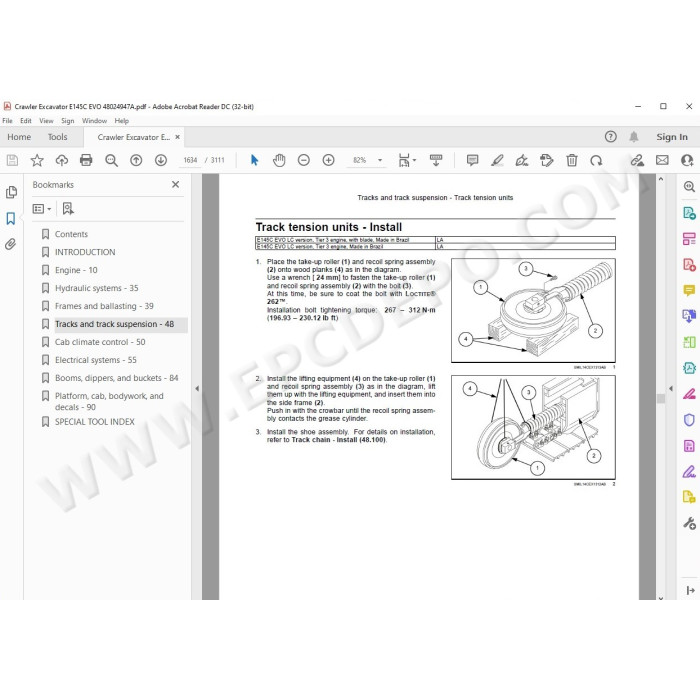Send the file by email icon
Viewport: 700px width, 700px height.
pyautogui.click(x=662, y=160)
